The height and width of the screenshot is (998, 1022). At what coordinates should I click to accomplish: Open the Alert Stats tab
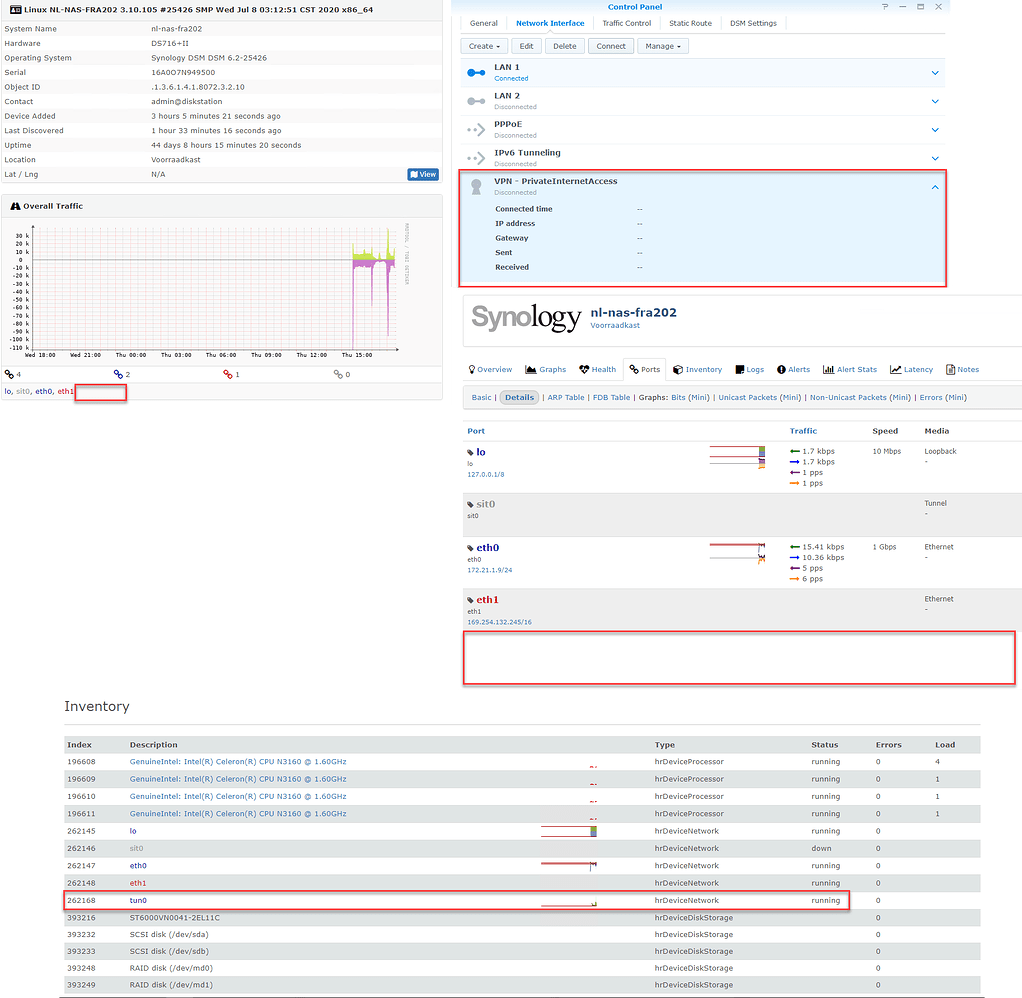click(x=850, y=370)
